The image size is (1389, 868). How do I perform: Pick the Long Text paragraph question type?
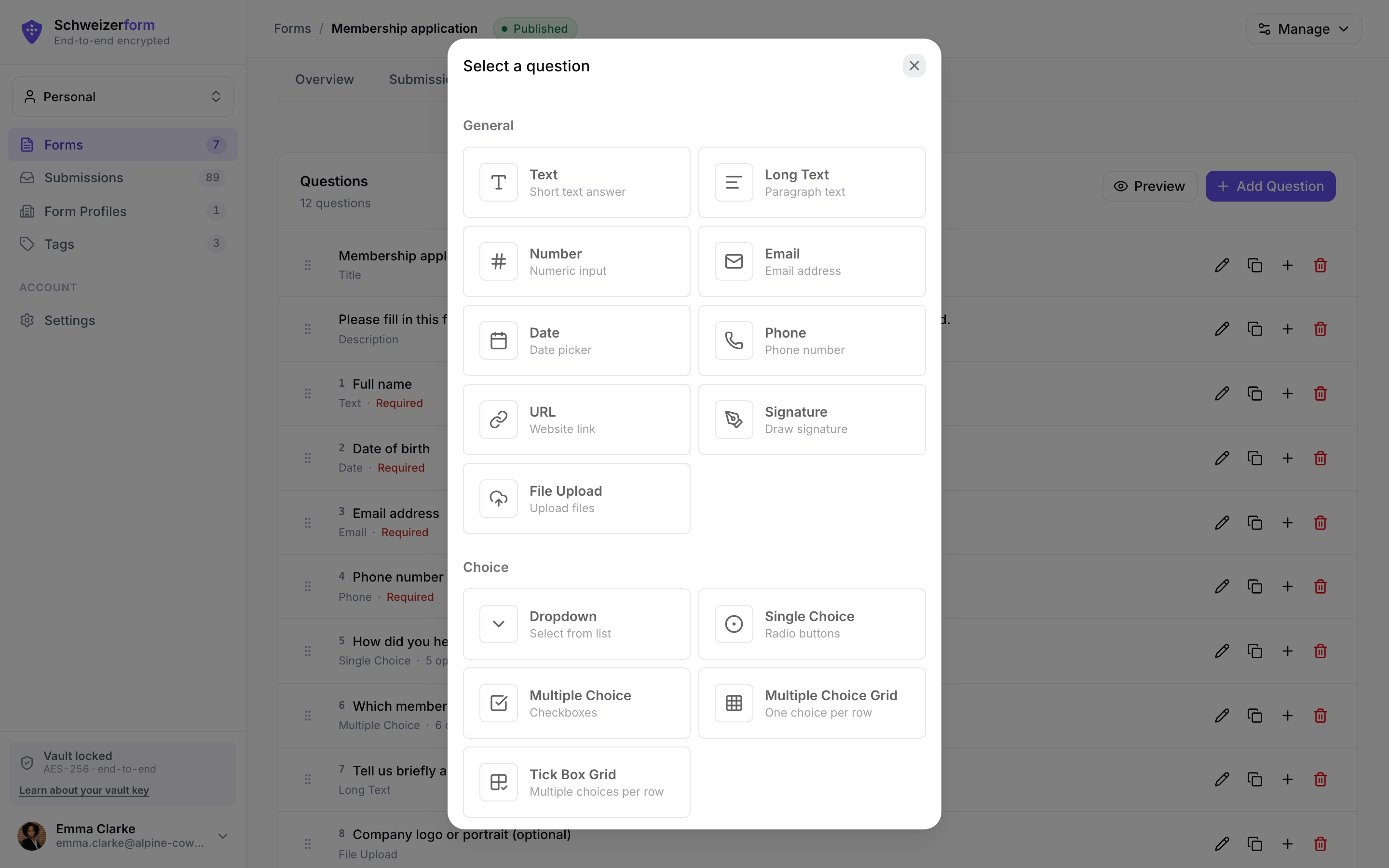tap(812, 182)
